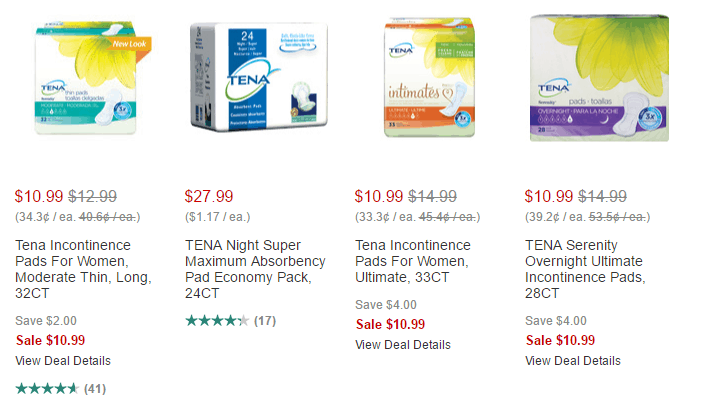Click the $10.99 price of Moderate Thin pads
This screenshot has height=420, width=706.
38,197
